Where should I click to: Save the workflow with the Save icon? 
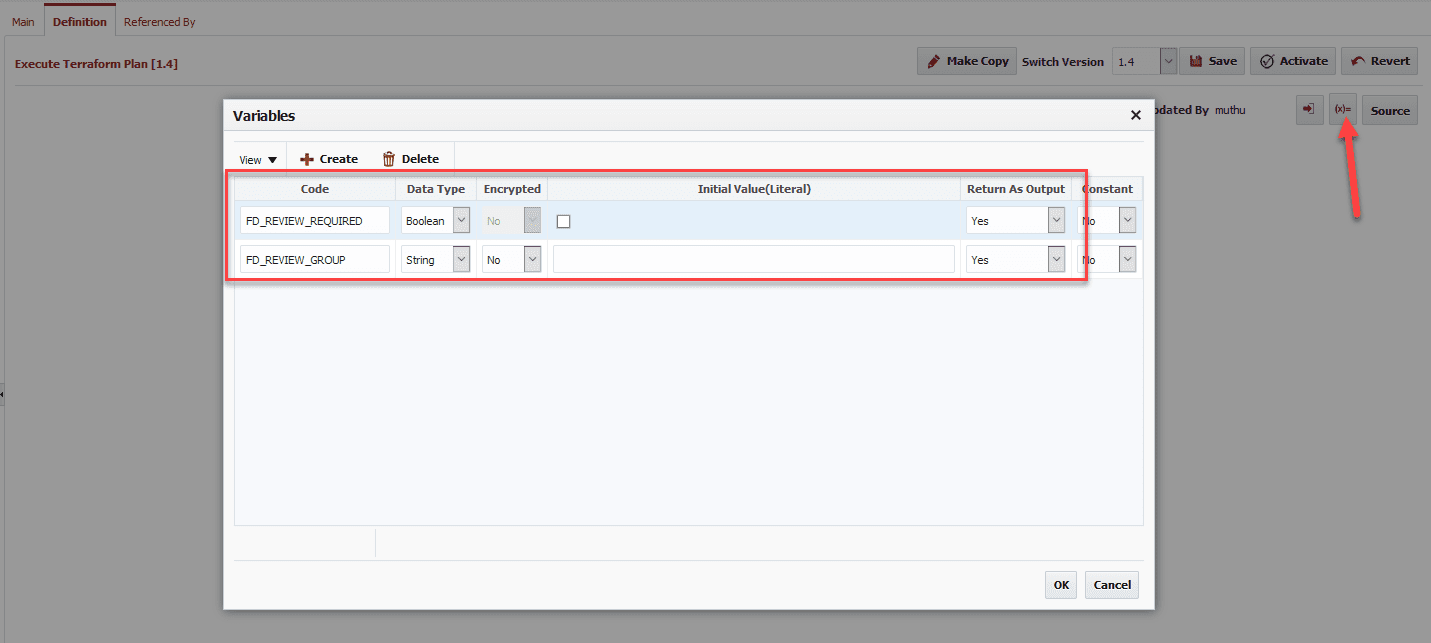point(1213,61)
